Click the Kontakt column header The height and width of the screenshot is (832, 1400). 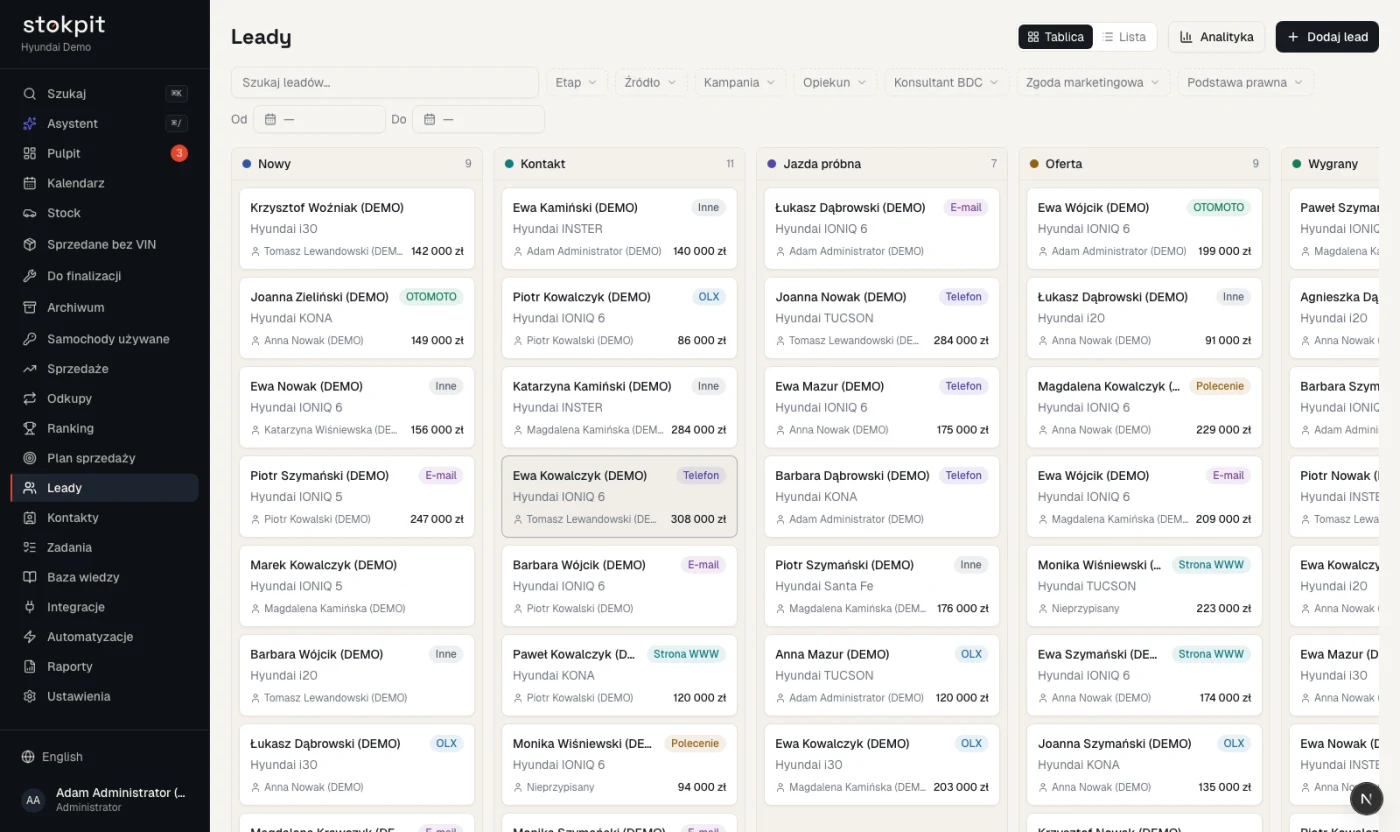[619, 164]
